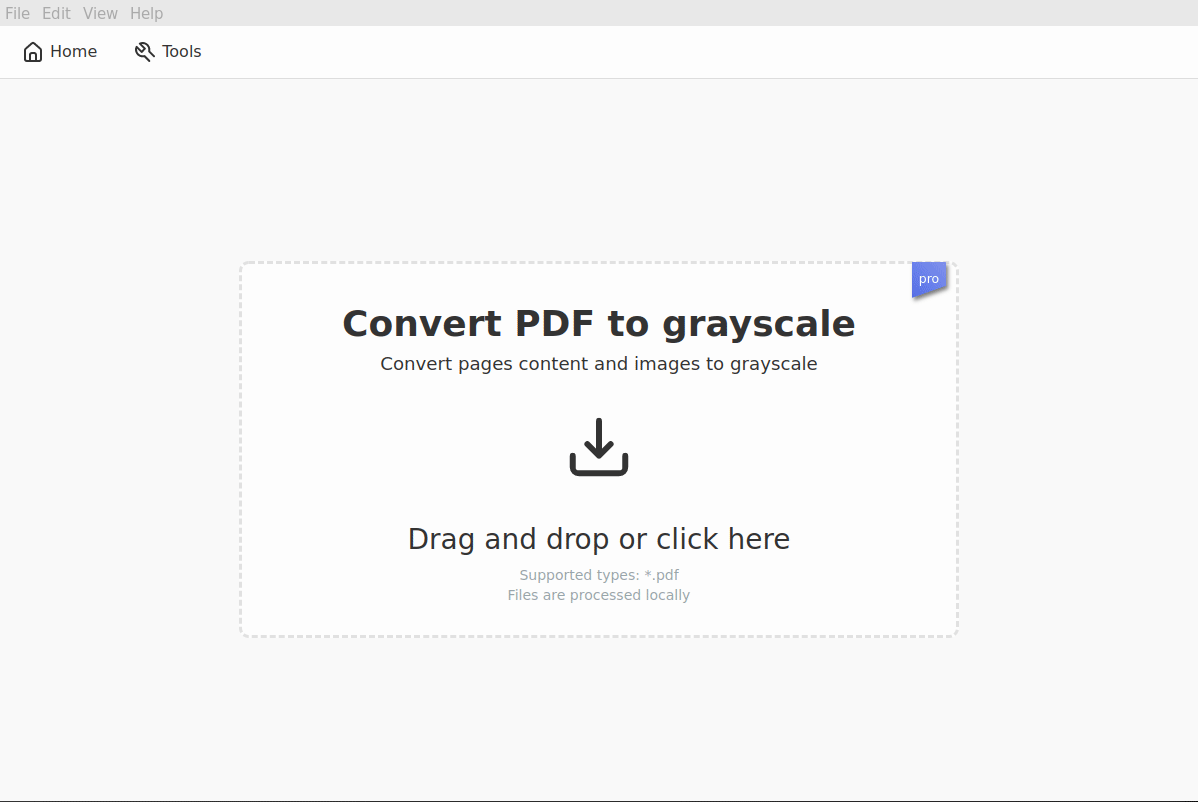This screenshot has height=802, width=1198.
Task: Click the pro feature indicator
Action: 928,278
